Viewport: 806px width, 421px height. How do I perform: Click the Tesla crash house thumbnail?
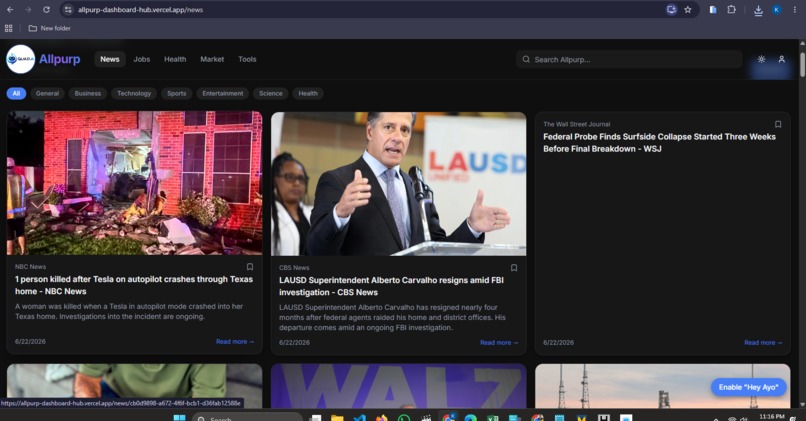click(134, 183)
